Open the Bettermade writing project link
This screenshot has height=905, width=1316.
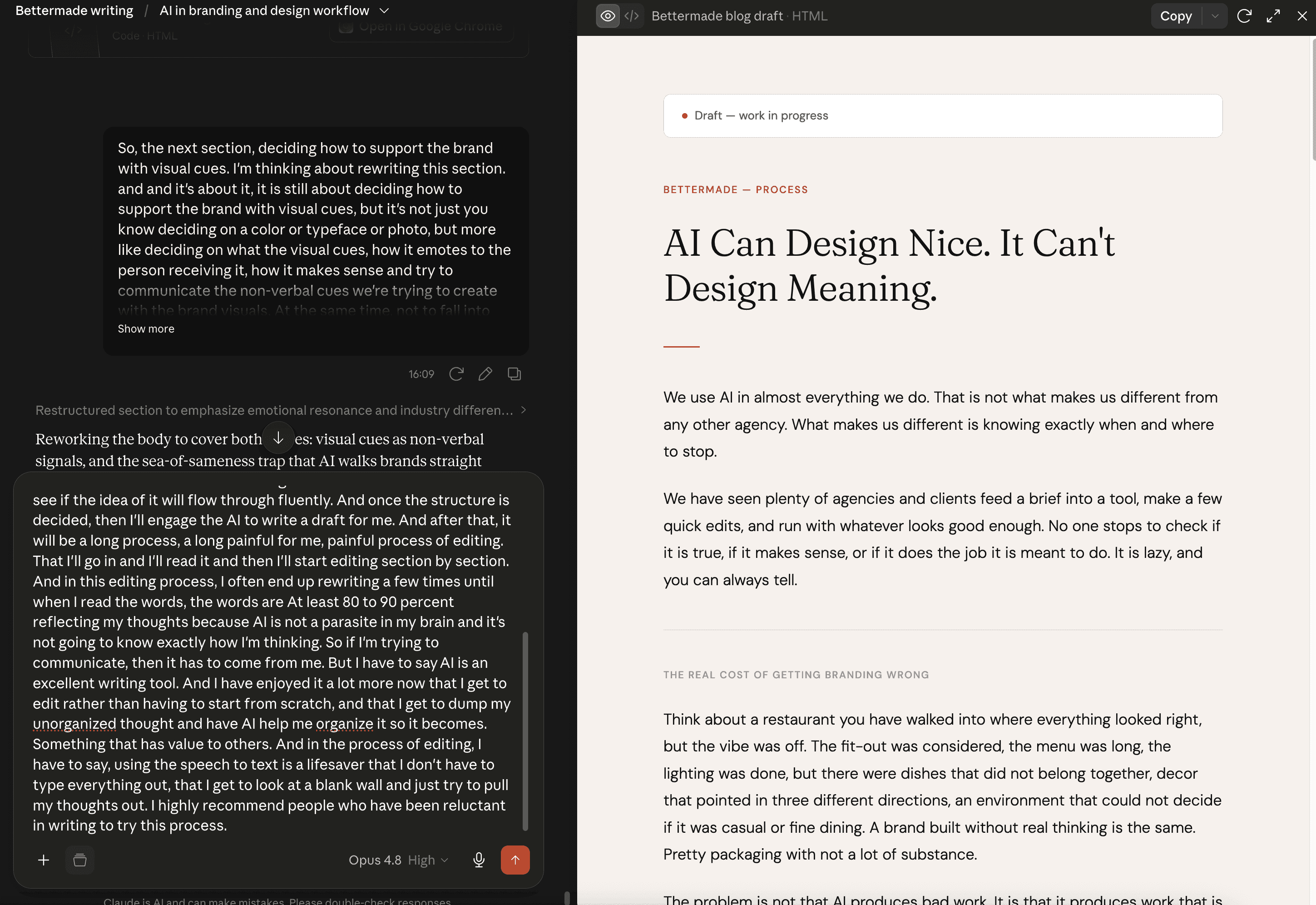pos(74,11)
